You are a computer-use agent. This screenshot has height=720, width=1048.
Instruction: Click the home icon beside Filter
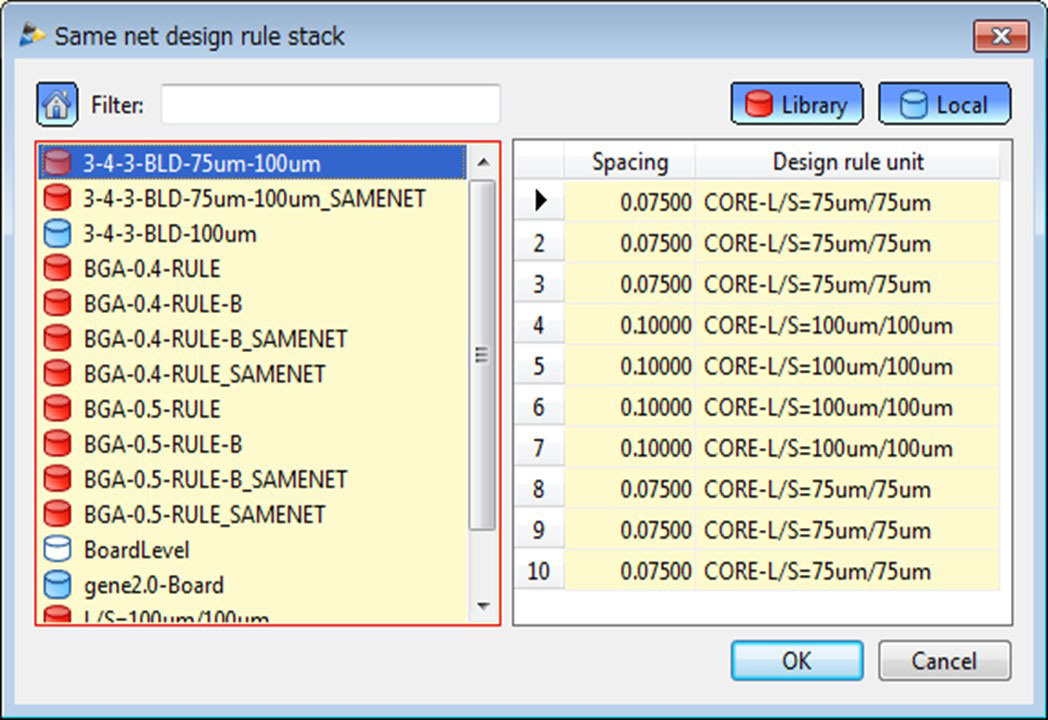pyautogui.click(x=57, y=104)
